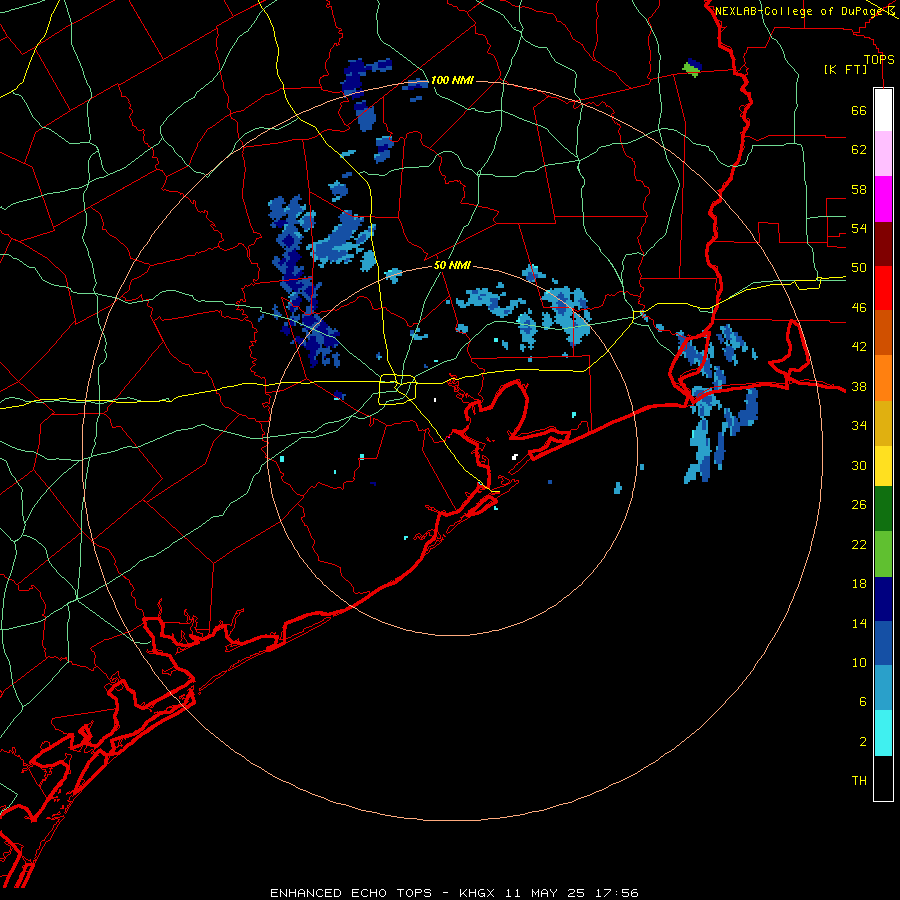The image size is (900, 900).
Task: Click the '22' legend value
Action: tap(859, 545)
